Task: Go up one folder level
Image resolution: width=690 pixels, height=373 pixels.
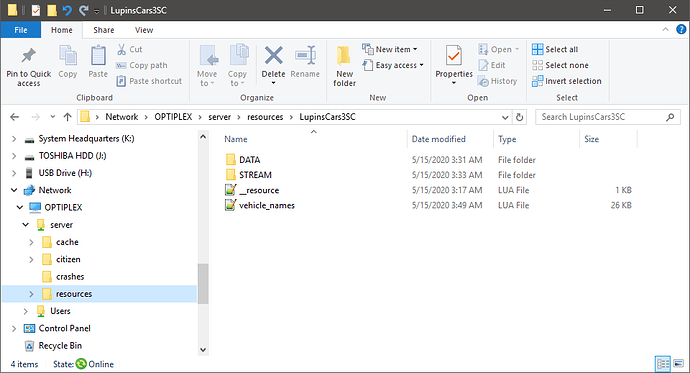Action: click(x=67, y=117)
